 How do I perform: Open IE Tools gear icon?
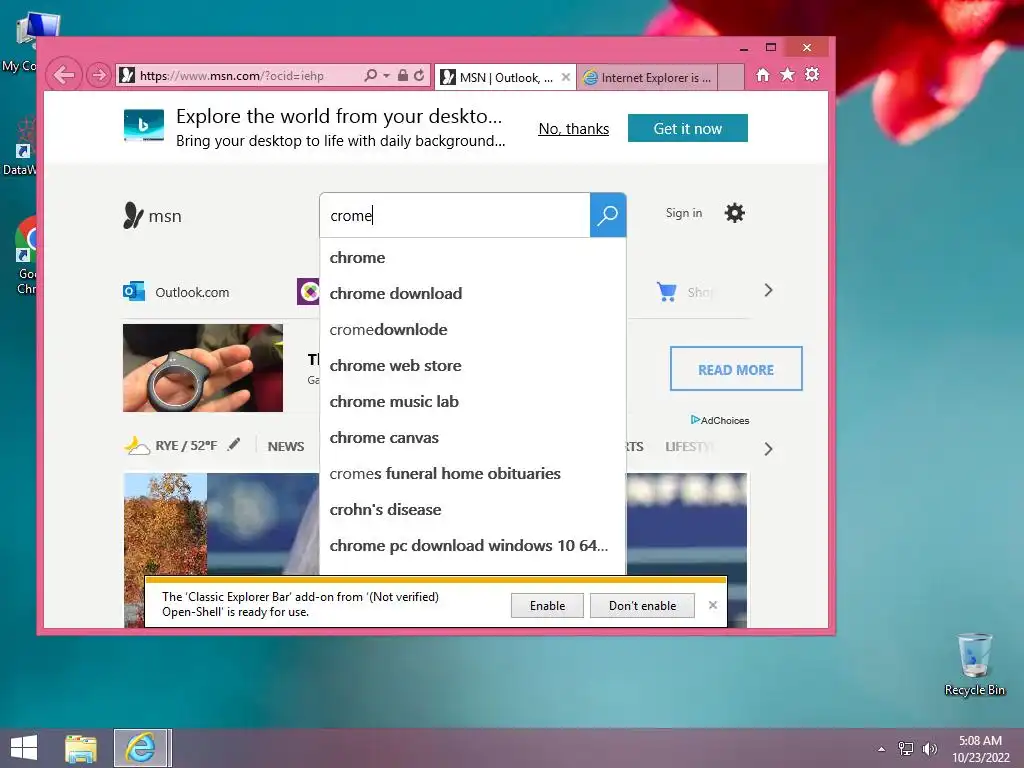[x=812, y=74]
